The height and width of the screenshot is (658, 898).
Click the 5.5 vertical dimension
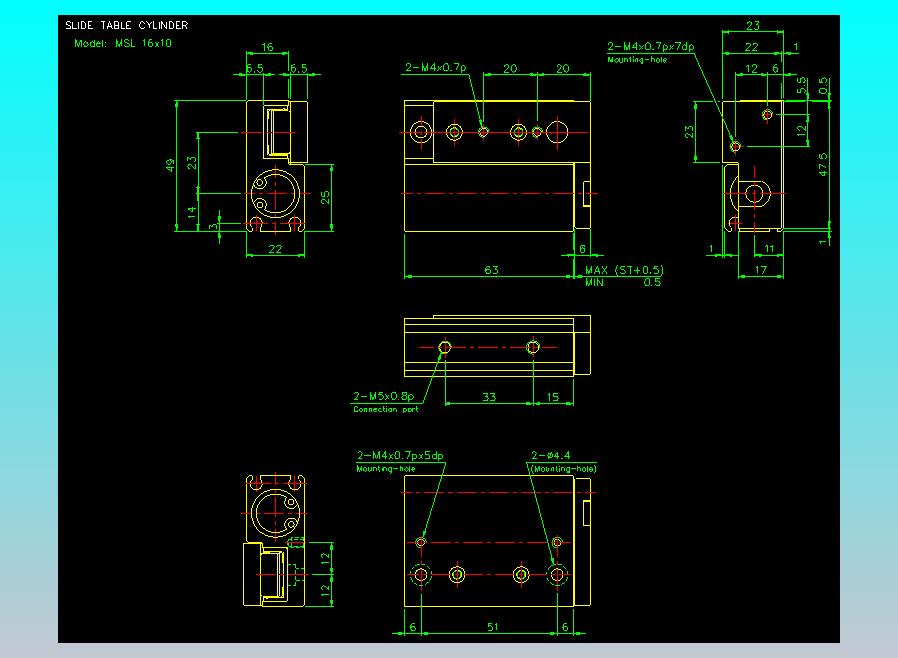tap(802, 85)
